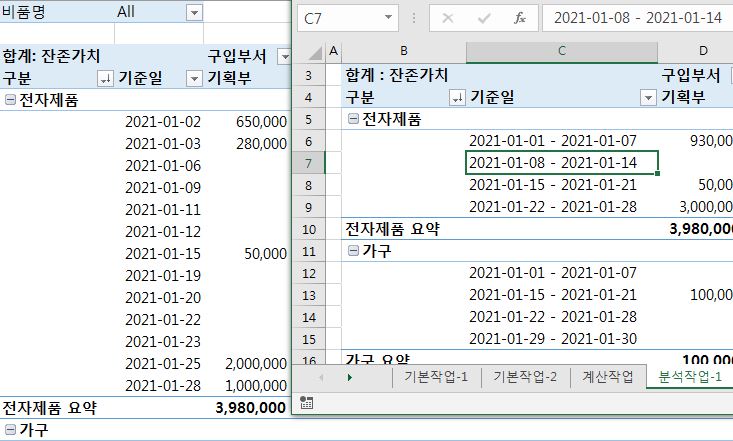
Task: Collapse the 가구 group in right pivot table
Action: point(353,251)
